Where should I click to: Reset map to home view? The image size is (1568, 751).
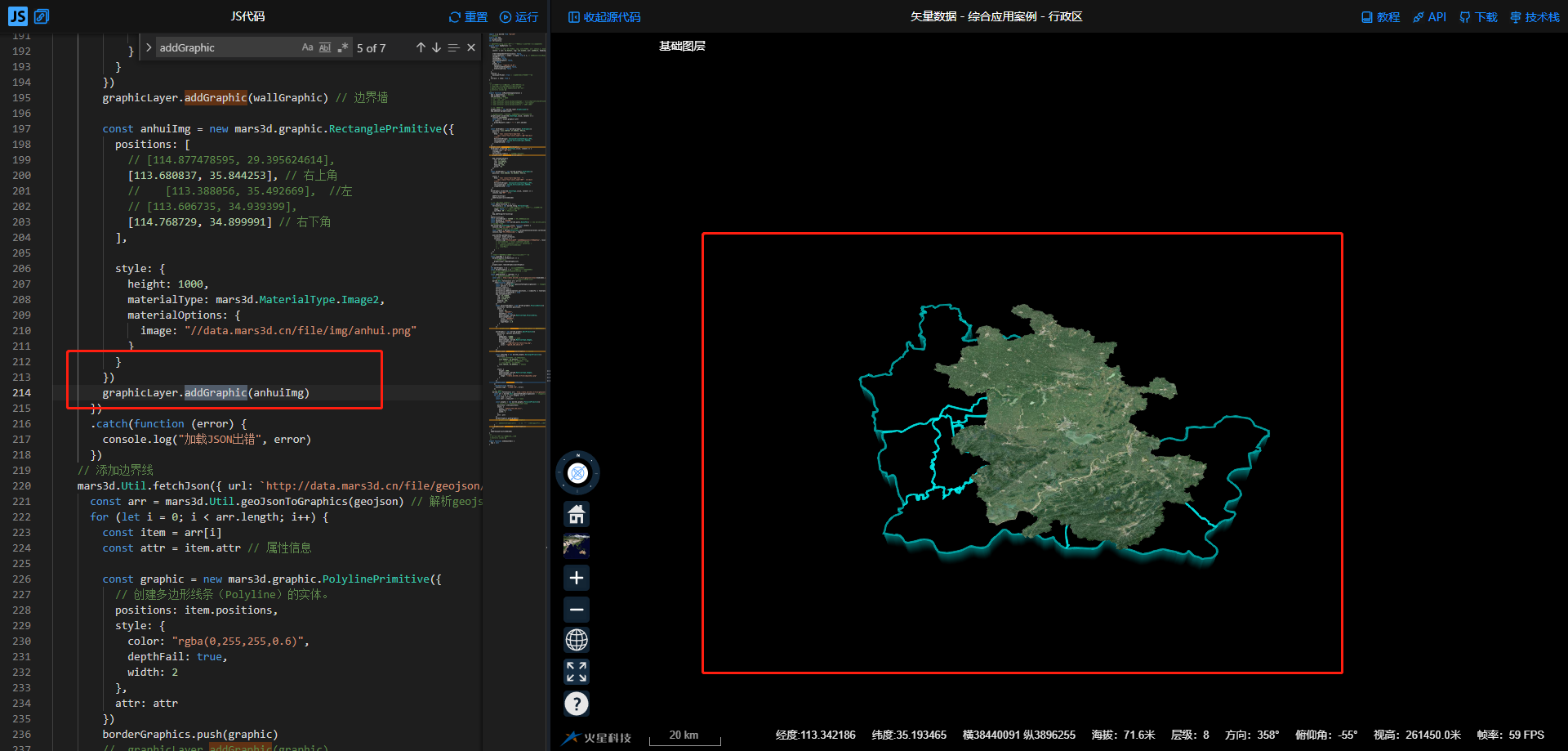tap(577, 514)
